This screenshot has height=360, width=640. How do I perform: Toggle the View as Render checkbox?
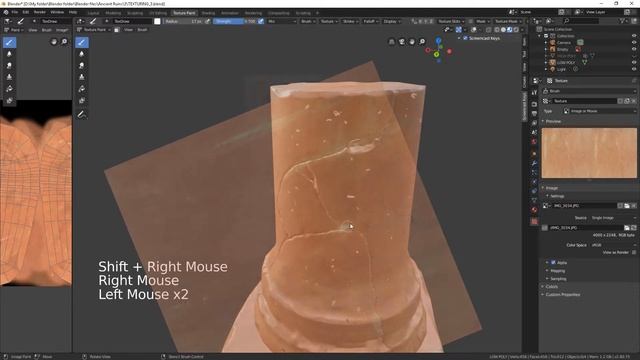coord(634,252)
